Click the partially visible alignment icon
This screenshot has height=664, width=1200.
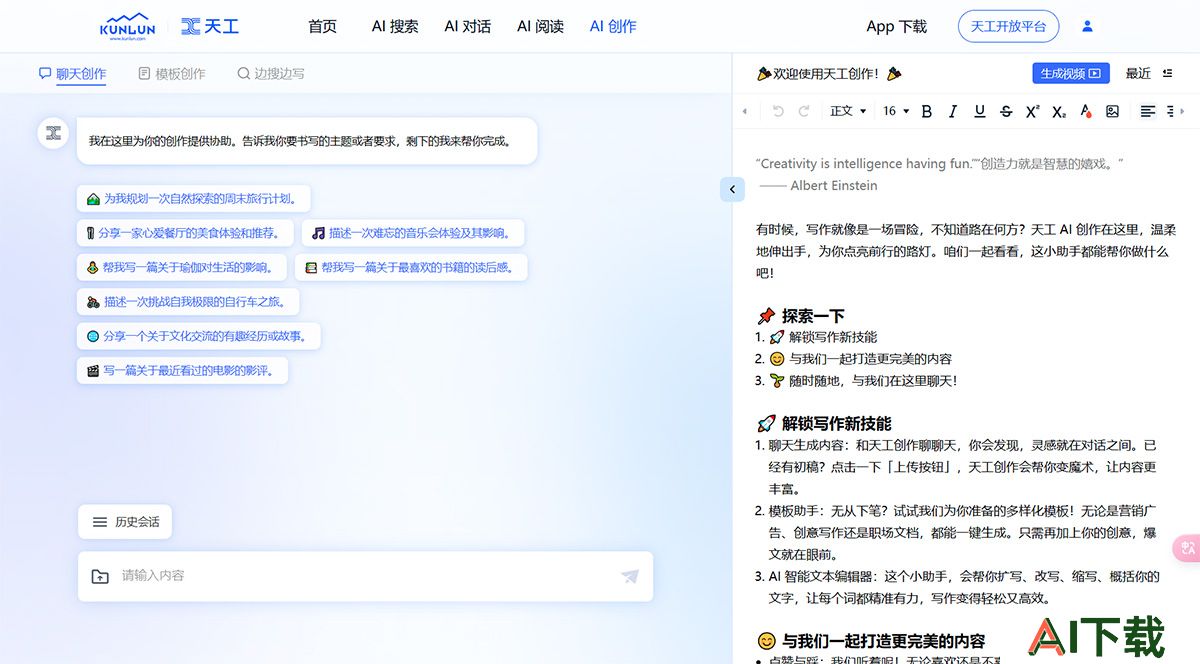coord(1172,112)
